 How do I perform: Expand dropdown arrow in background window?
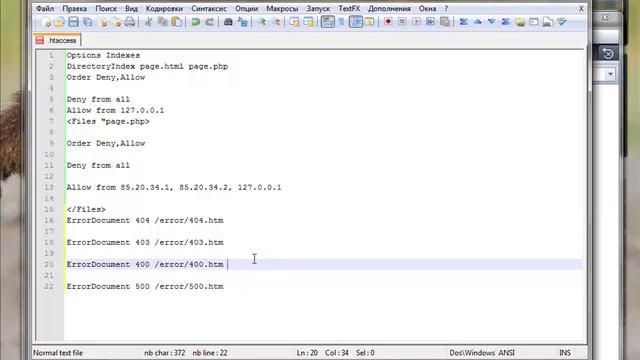(610, 74)
